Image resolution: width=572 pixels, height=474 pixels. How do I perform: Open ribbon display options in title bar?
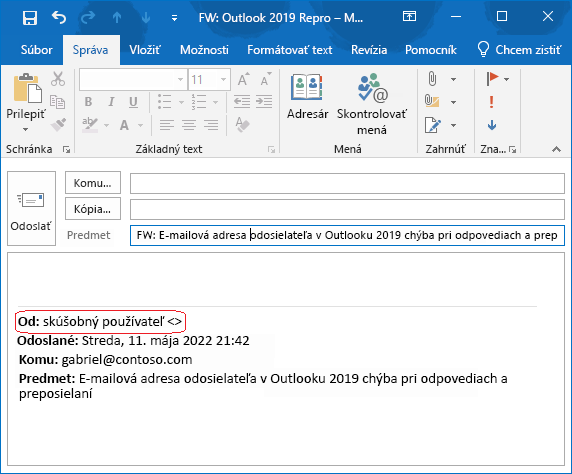coord(409,16)
